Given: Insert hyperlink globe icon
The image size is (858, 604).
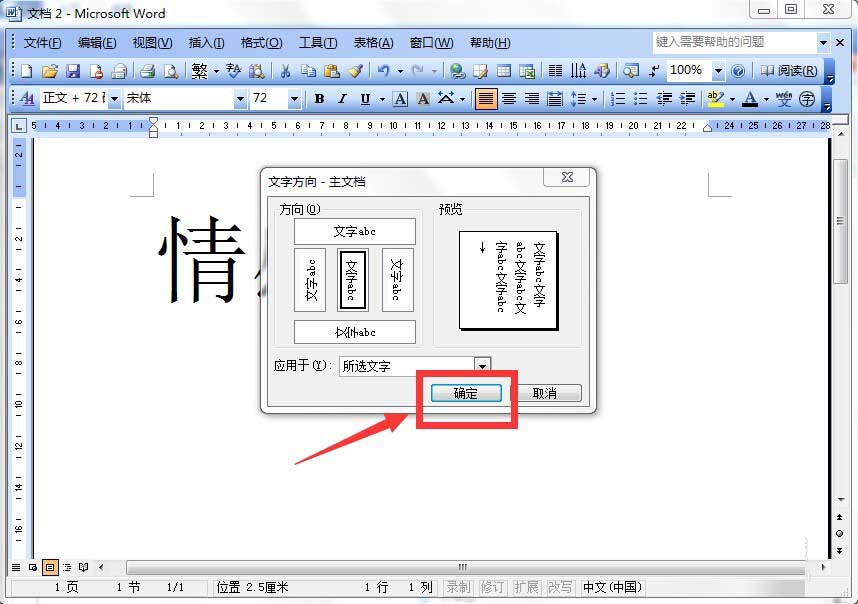Looking at the screenshot, I should [457, 71].
